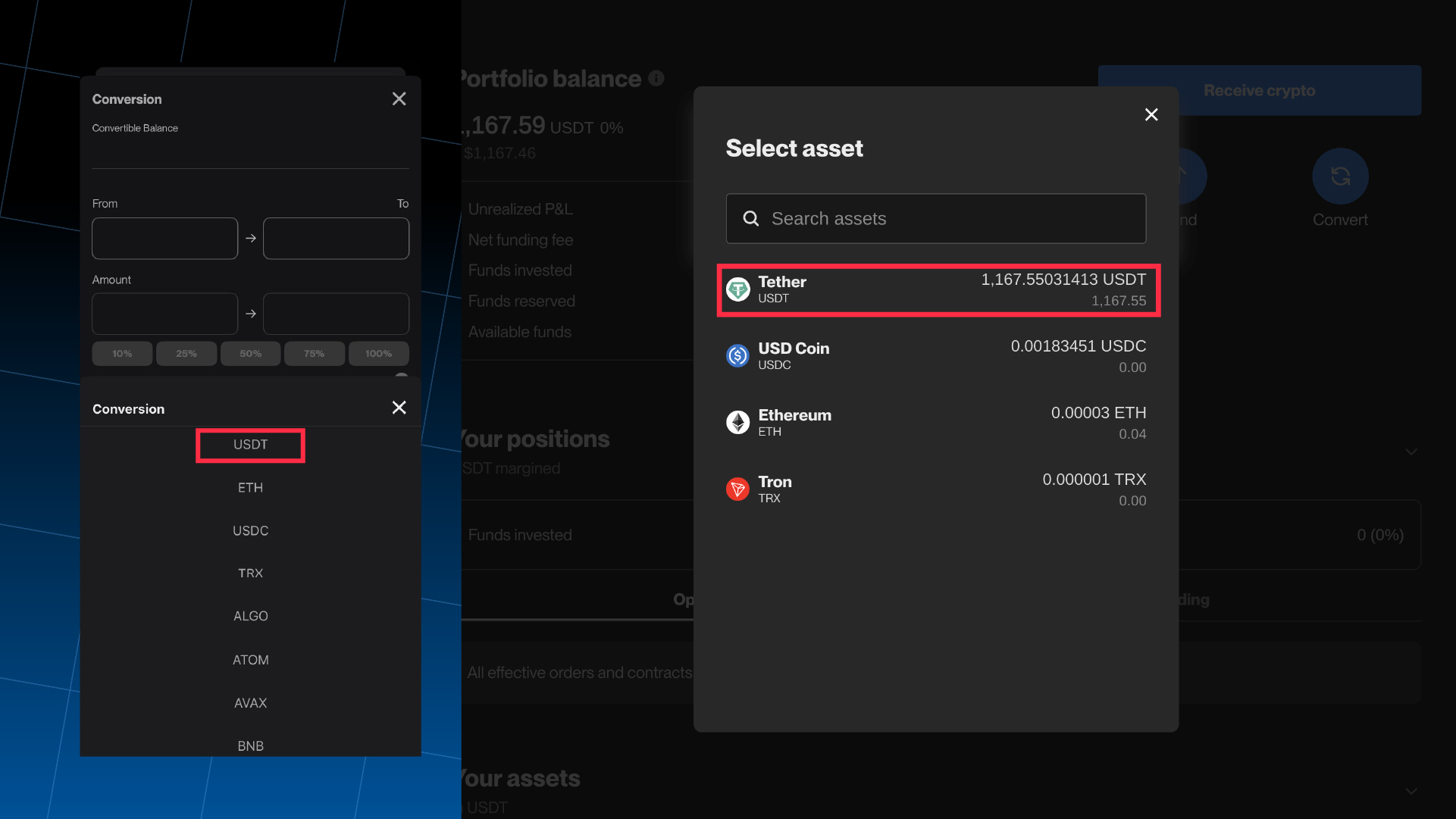The width and height of the screenshot is (1456, 819).
Task: Set the amount to 25%
Action: point(186,354)
